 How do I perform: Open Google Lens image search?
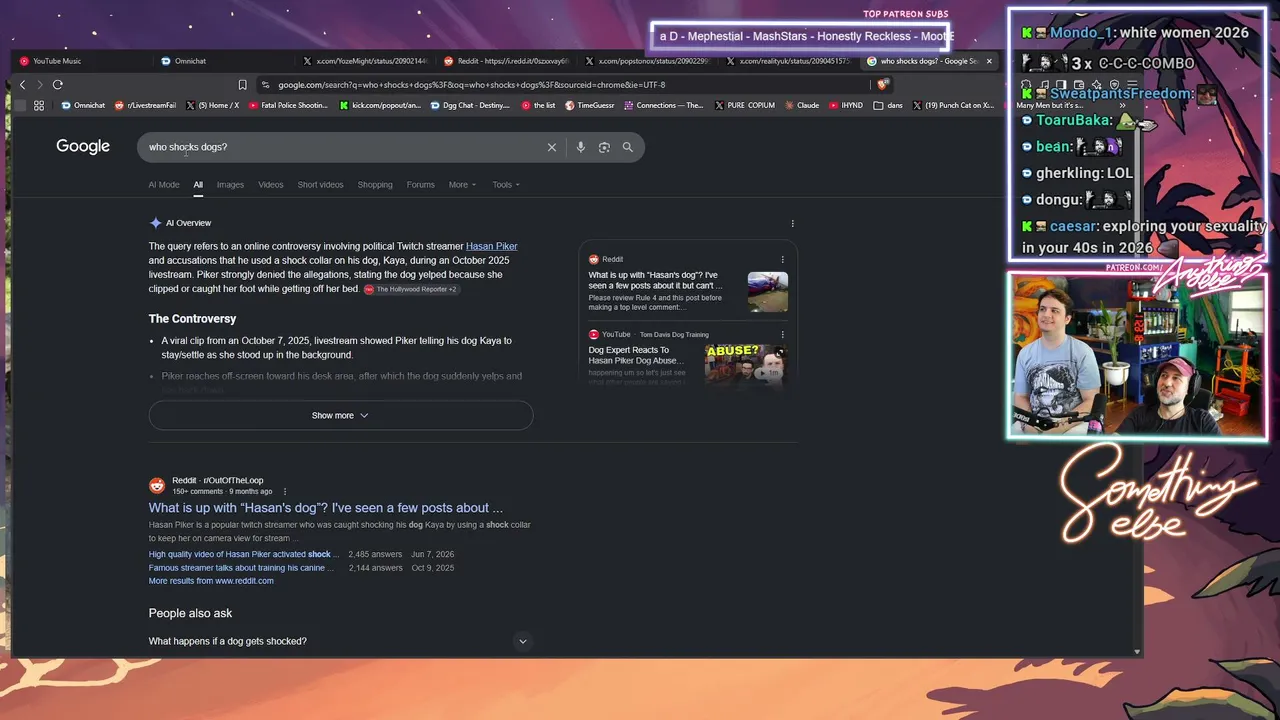[604, 147]
